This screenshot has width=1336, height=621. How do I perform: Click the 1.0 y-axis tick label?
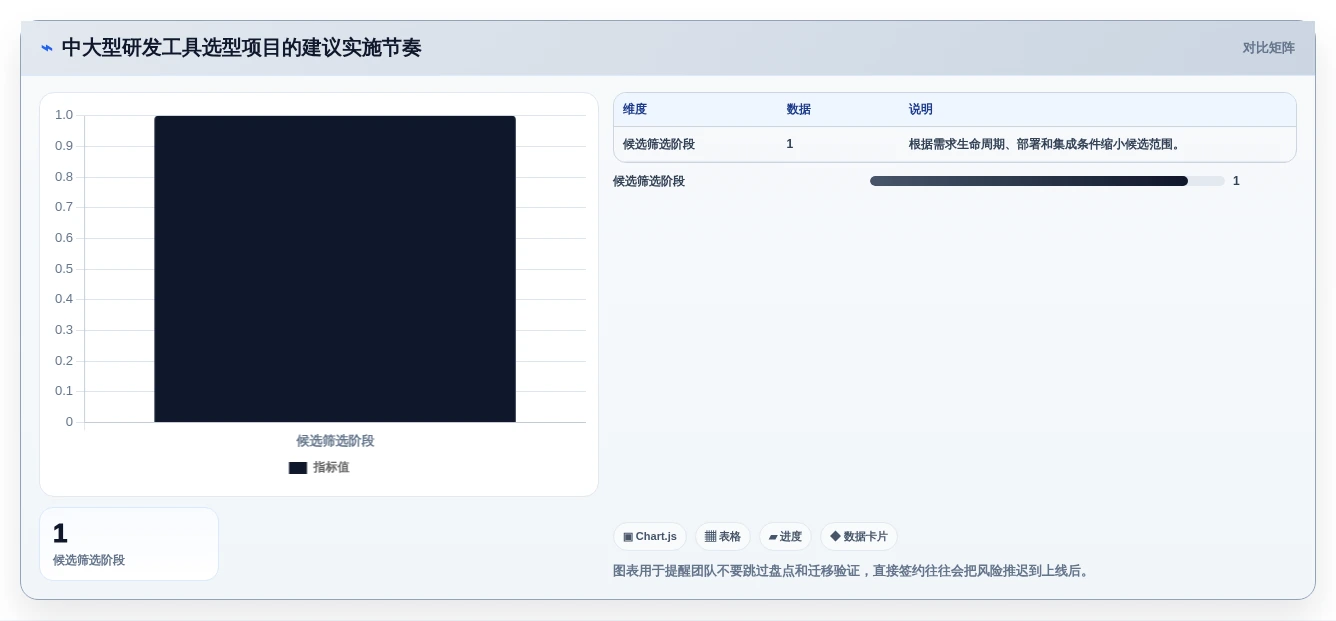(64, 115)
